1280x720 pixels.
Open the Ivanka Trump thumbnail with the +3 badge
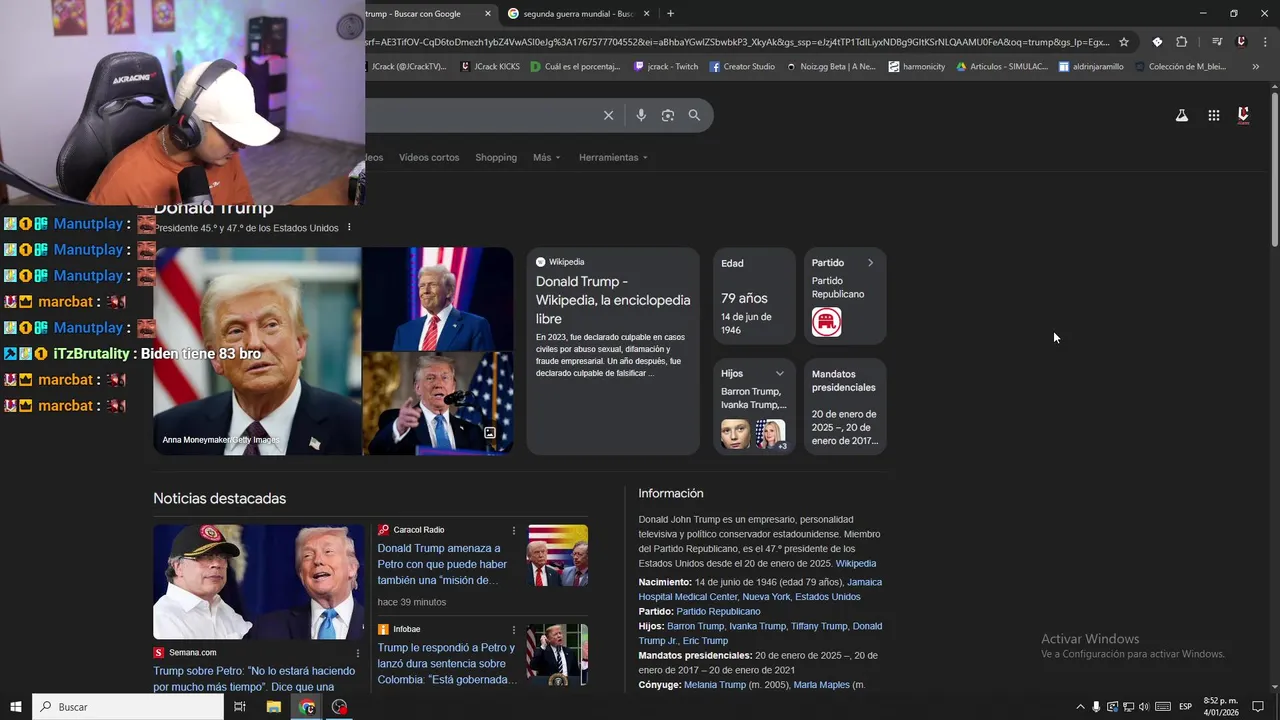pos(770,434)
